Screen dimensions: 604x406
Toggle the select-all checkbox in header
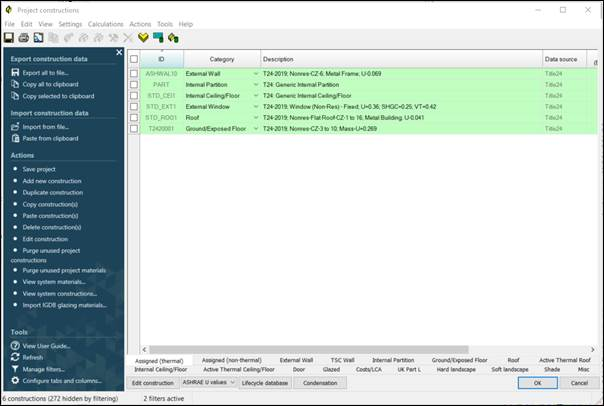tap(134, 59)
